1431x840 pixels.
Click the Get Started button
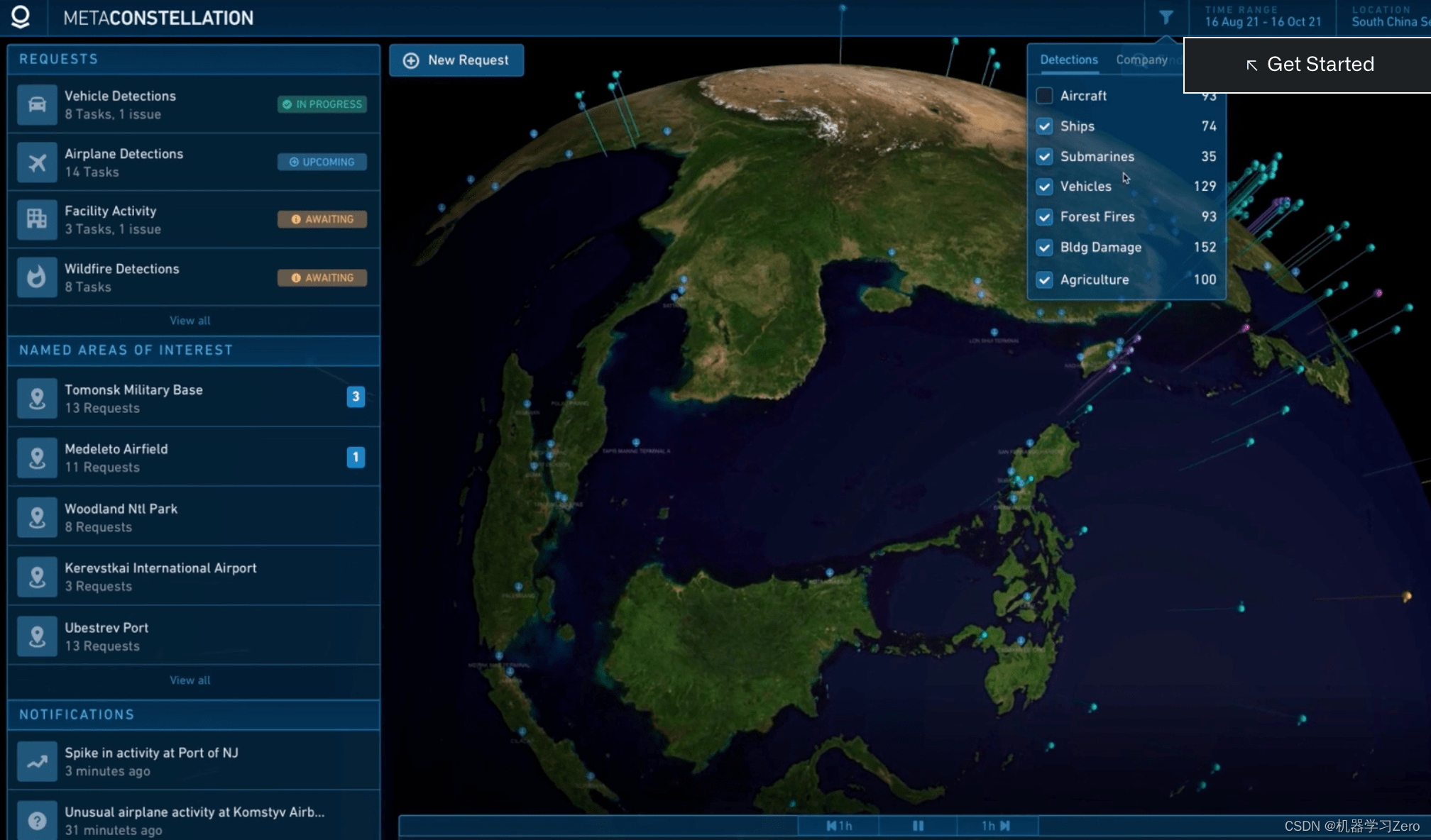1308,65
